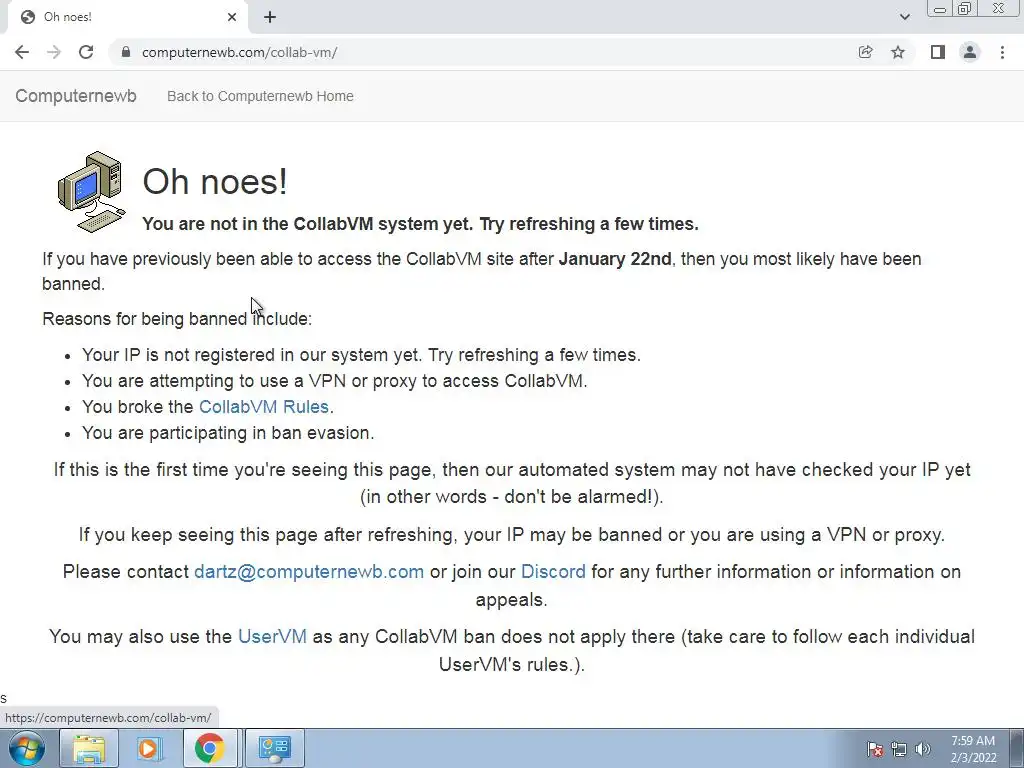This screenshot has height=768, width=1024.
Task: Click the forward navigation arrow
Action: pos(54,52)
